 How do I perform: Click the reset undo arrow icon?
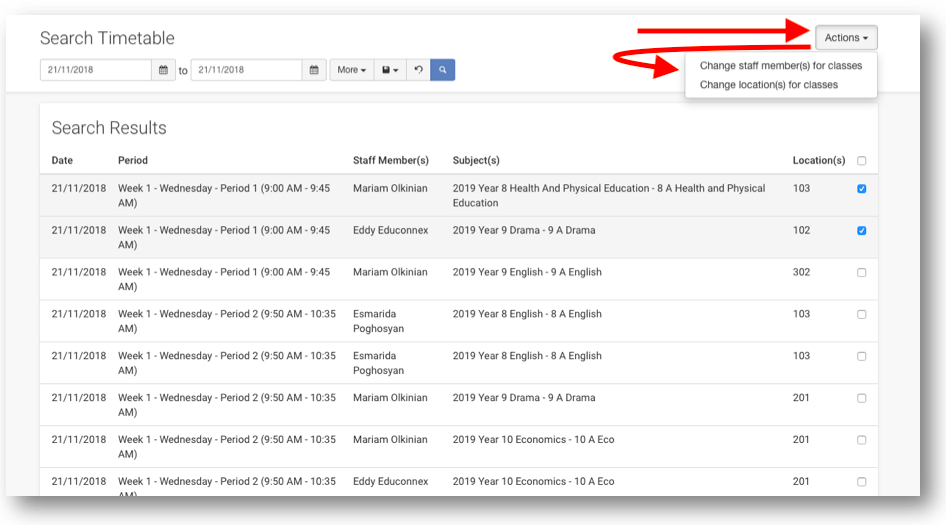[418, 70]
